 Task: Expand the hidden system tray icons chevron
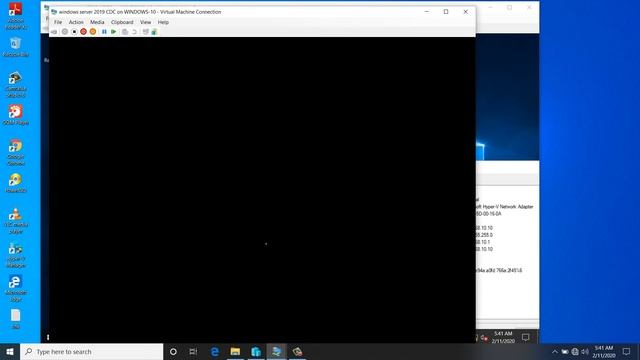tap(555, 351)
